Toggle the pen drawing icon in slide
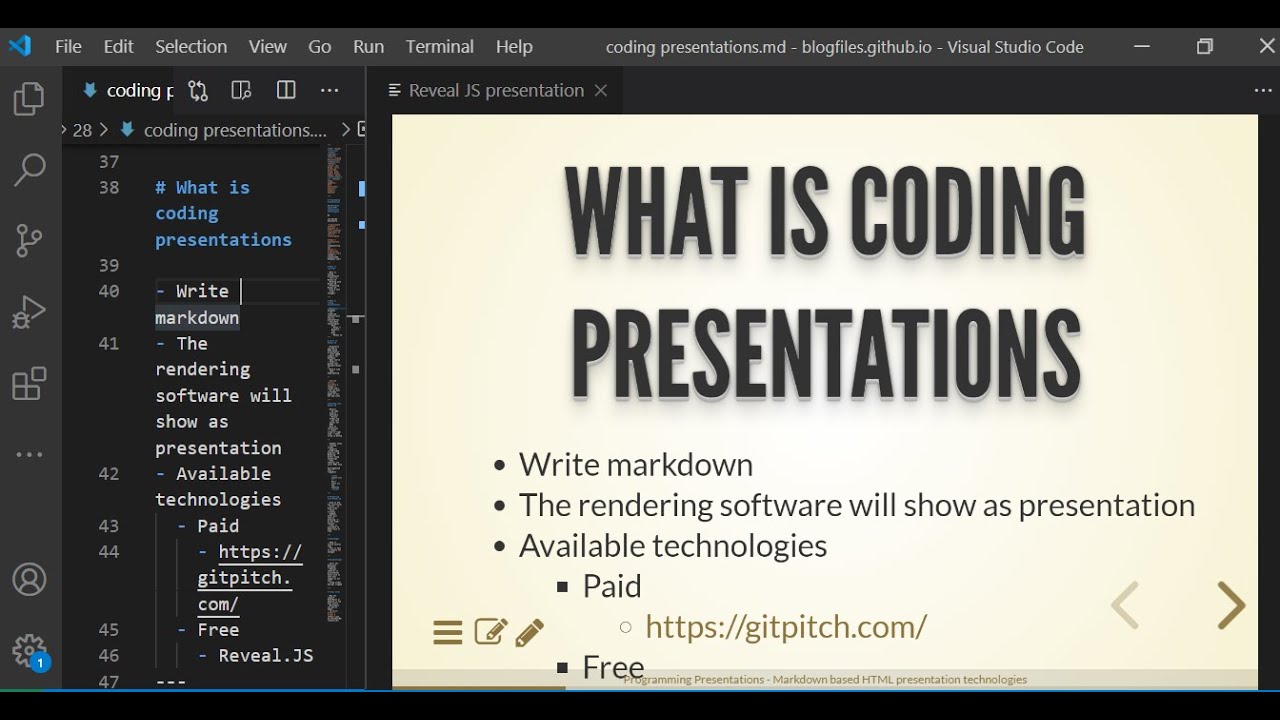Image resolution: width=1280 pixels, height=720 pixels. click(530, 632)
